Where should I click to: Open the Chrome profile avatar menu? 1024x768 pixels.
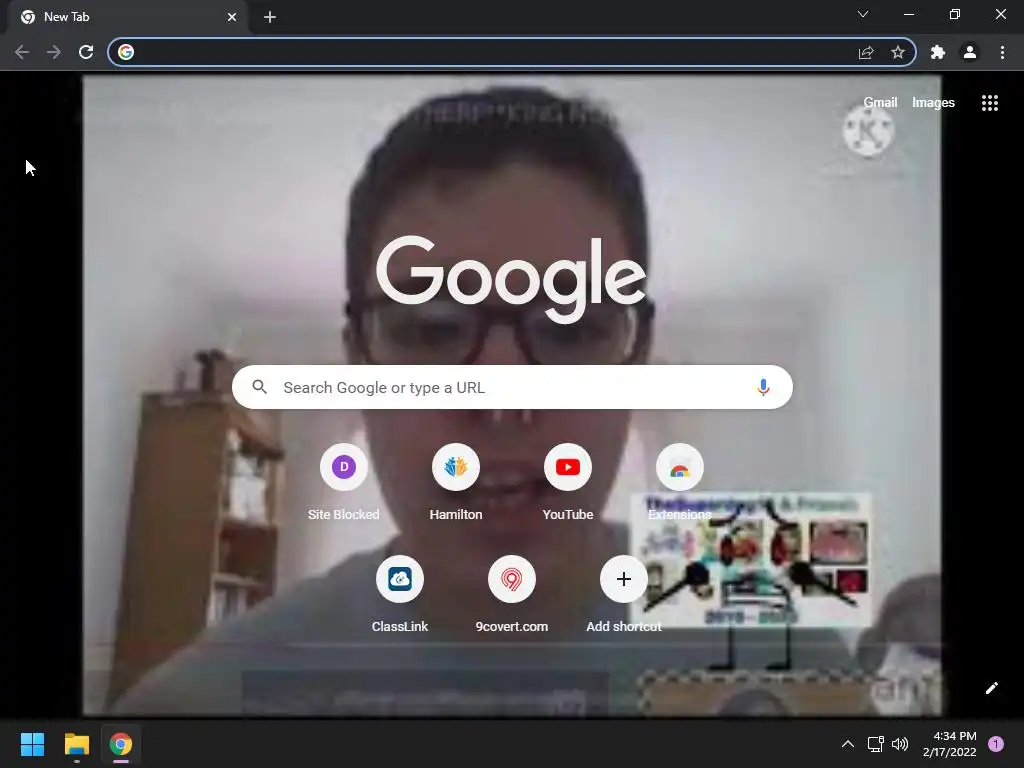(970, 52)
